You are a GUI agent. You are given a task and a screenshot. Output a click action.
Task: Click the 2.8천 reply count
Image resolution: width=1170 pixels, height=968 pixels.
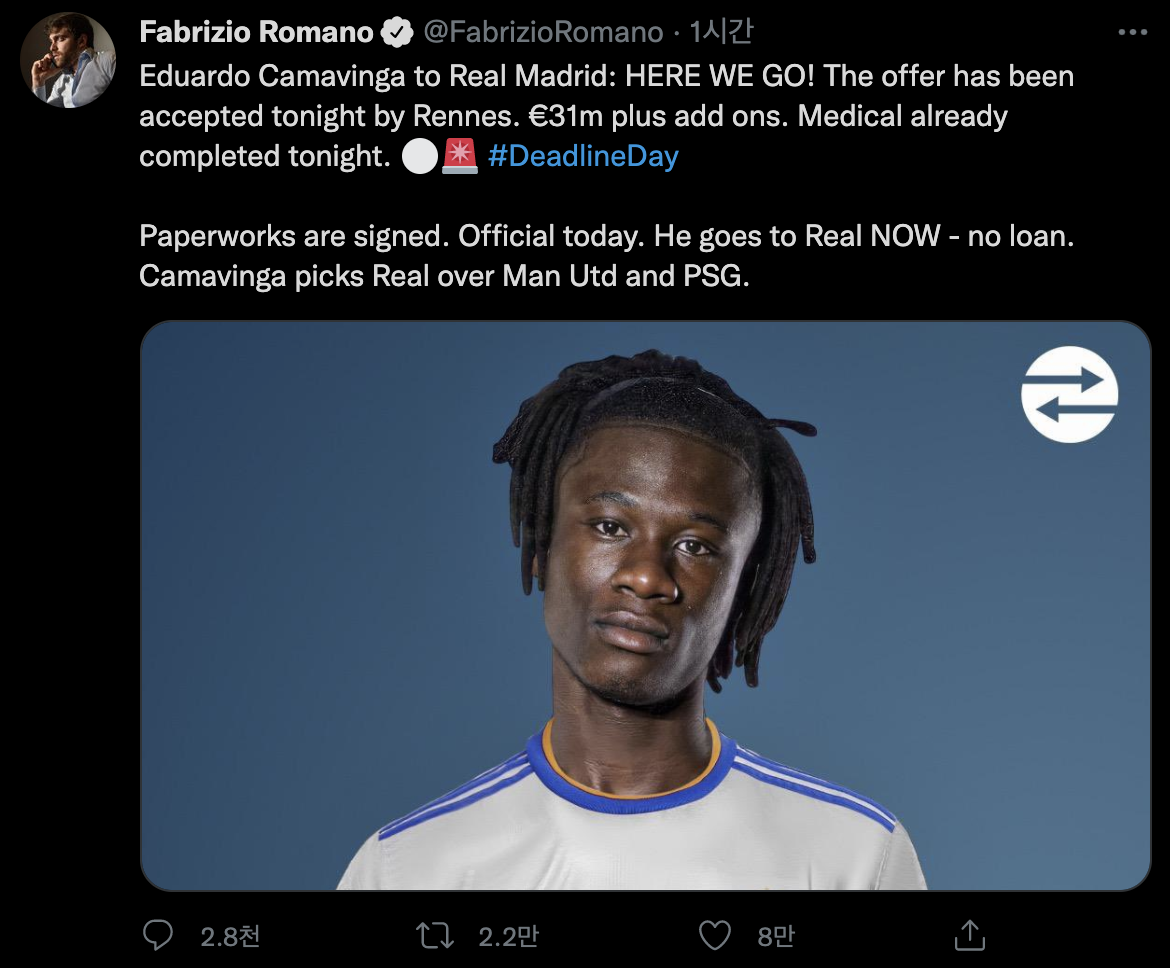pos(230,936)
